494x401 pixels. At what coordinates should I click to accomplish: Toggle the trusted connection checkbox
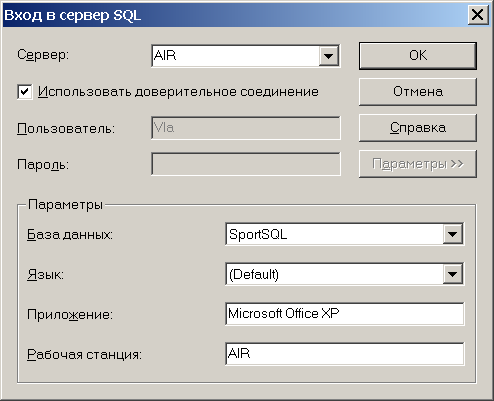pos(25,92)
